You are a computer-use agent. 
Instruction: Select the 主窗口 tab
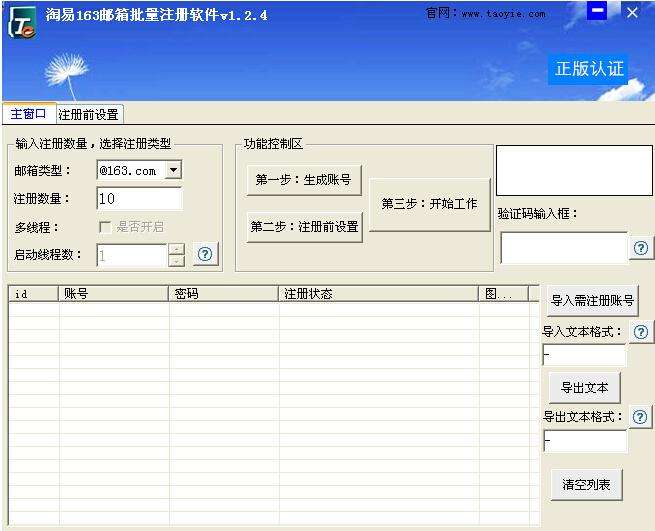(x=28, y=114)
